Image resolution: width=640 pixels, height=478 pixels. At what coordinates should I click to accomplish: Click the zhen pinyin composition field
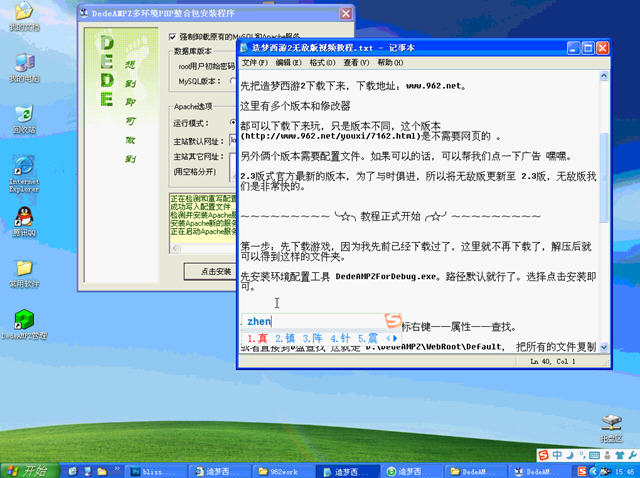click(313, 321)
